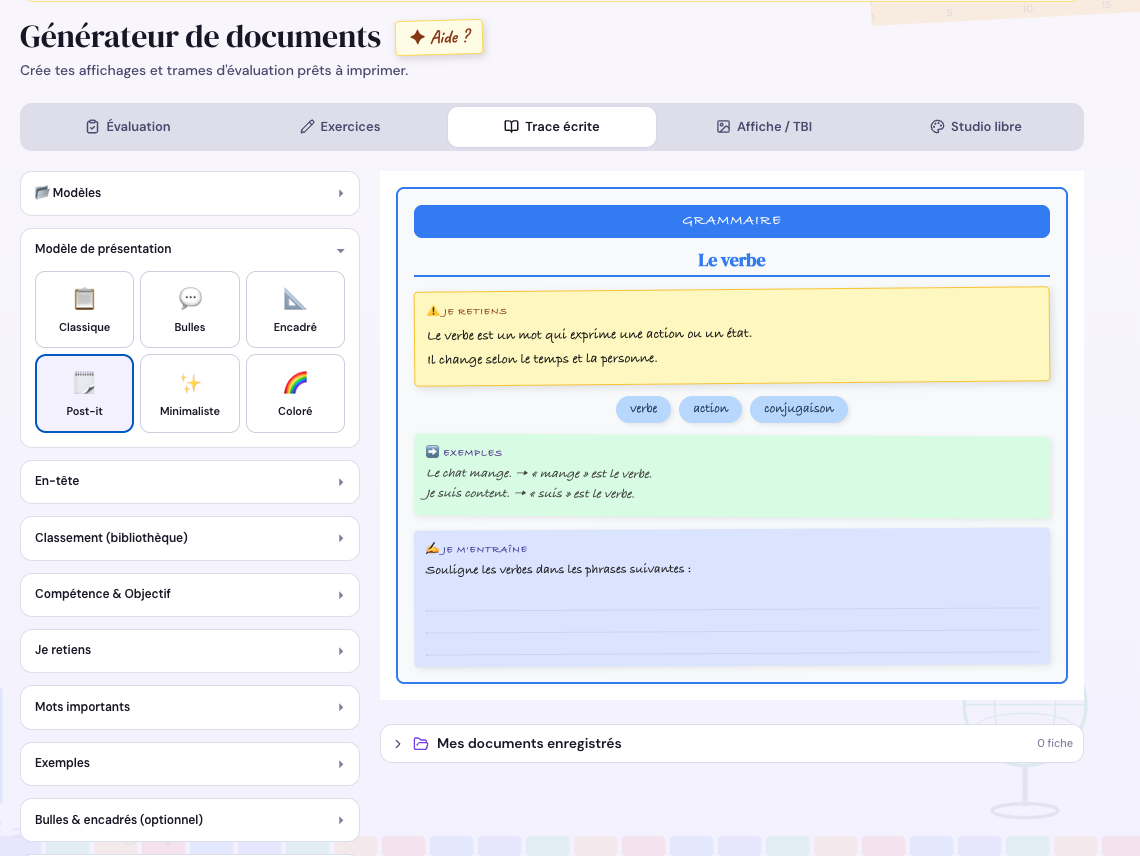Click the arrow icon beside EXEMPLES
The height and width of the screenshot is (856, 1140).
(x=433, y=452)
